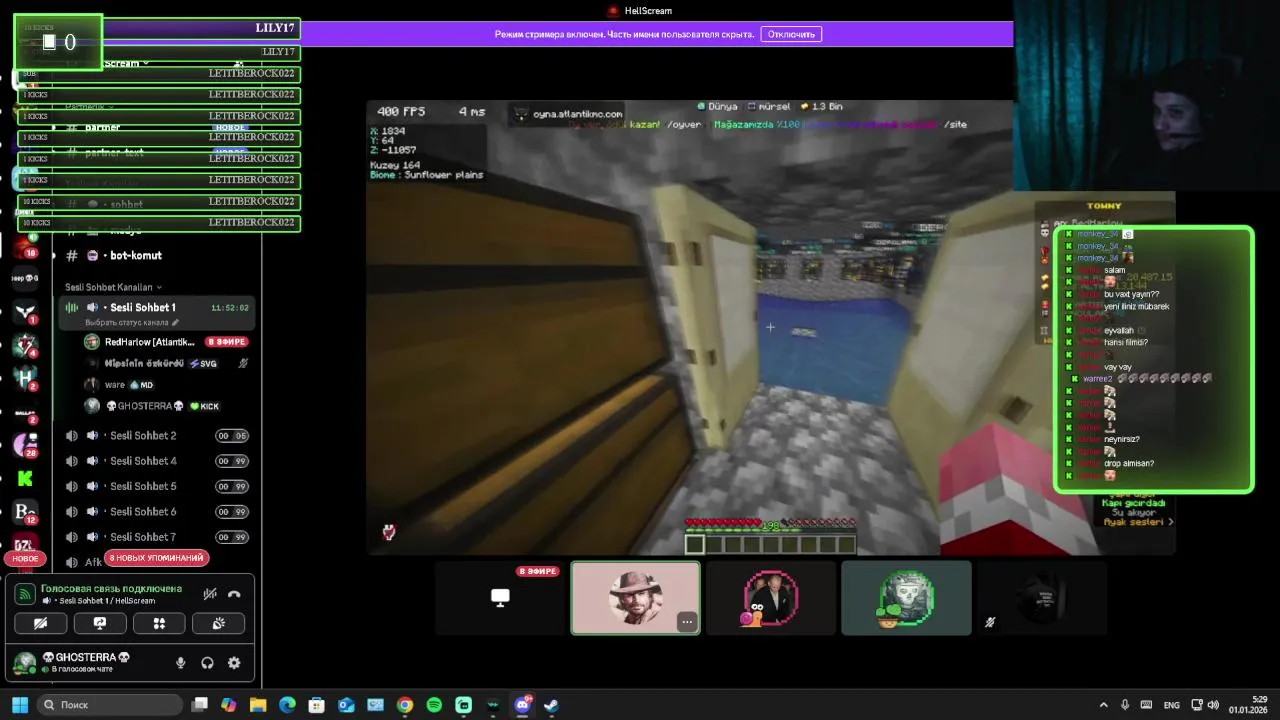1280x720 pixels.
Task: Open the Windows Start menu
Action: [20, 705]
